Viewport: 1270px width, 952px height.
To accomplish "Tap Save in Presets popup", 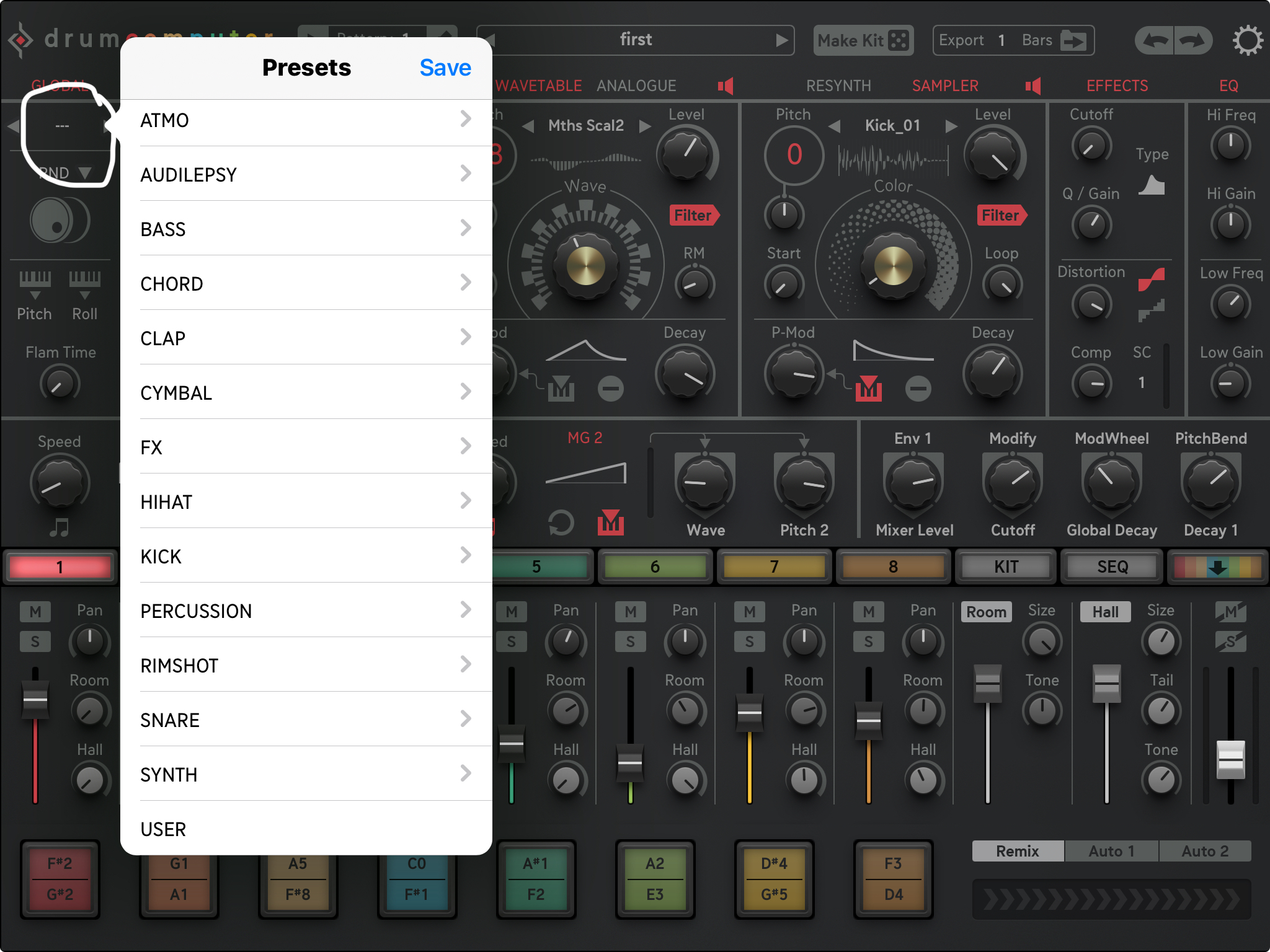I will (x=445, y=68).
